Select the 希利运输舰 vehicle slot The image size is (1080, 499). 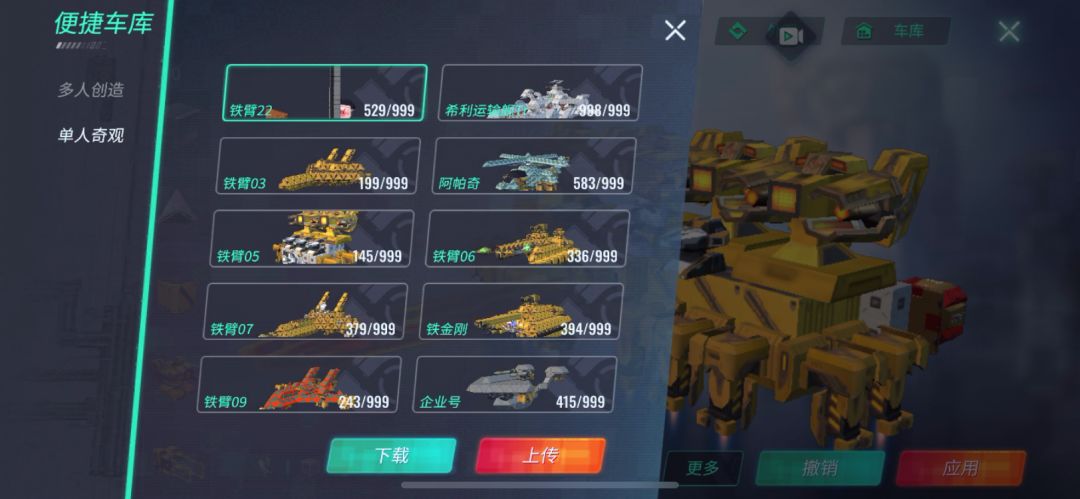pos(540,93)
